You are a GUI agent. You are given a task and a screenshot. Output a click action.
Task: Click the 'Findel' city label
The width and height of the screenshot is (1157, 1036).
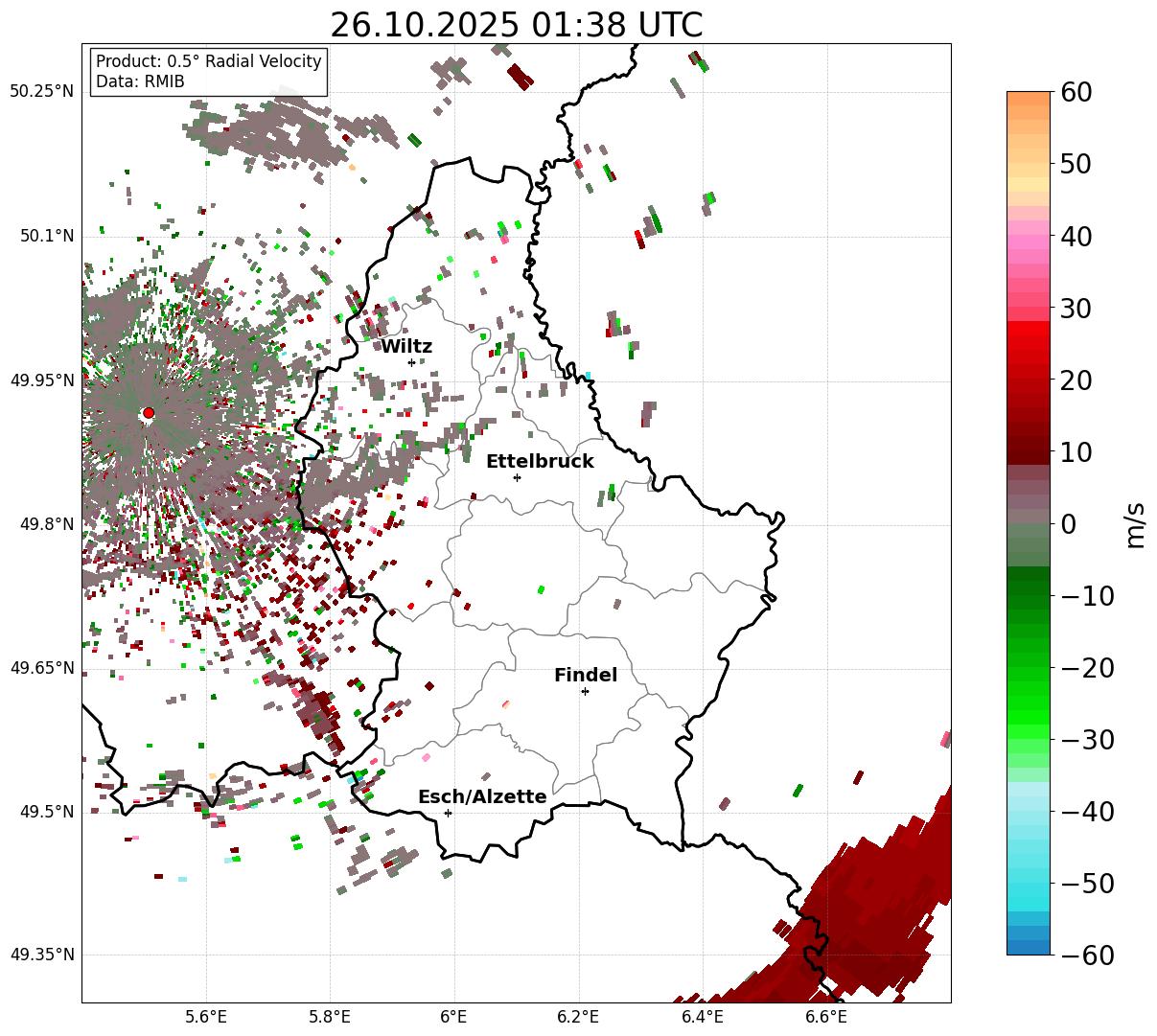(586, 675)
